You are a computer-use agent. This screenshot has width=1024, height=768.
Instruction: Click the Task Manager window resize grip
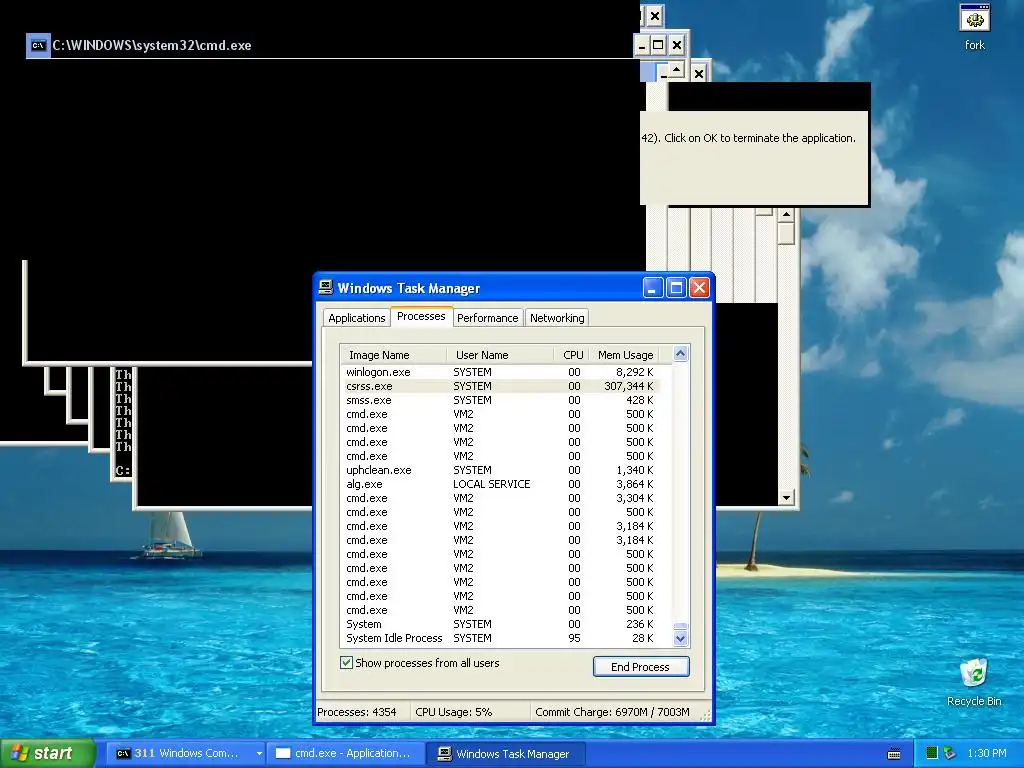pyautogui.click(x=706, y=716)
